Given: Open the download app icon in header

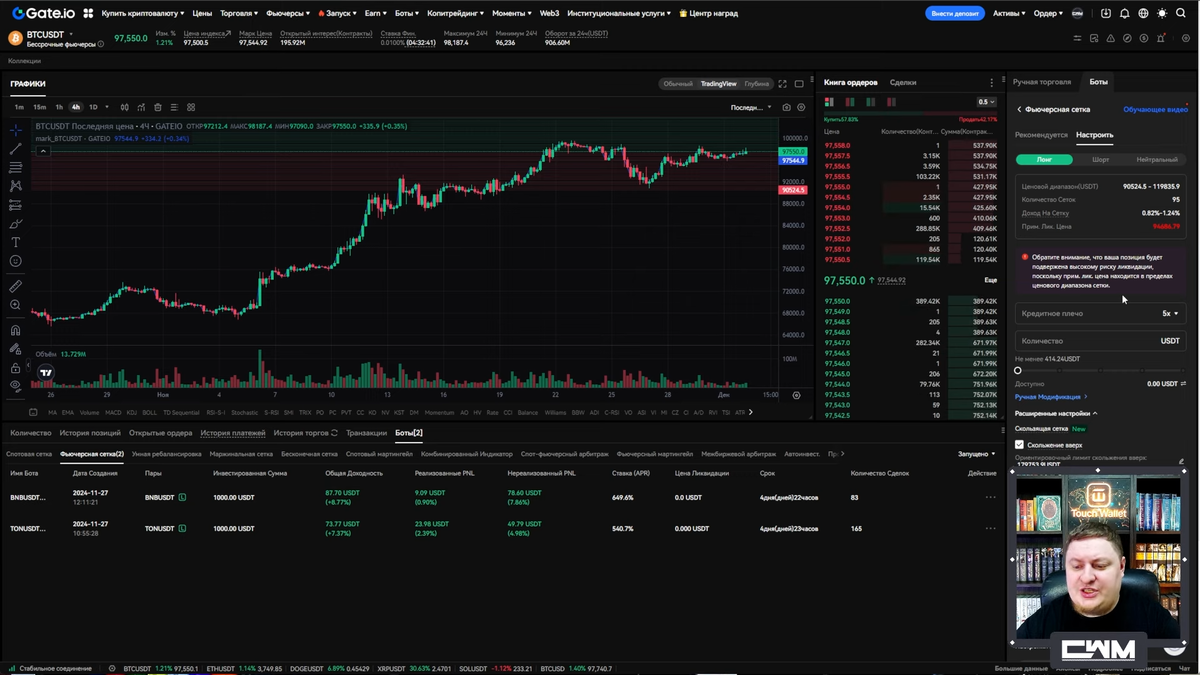Looking at the screenshot, I should click(x=1106, y=13).
